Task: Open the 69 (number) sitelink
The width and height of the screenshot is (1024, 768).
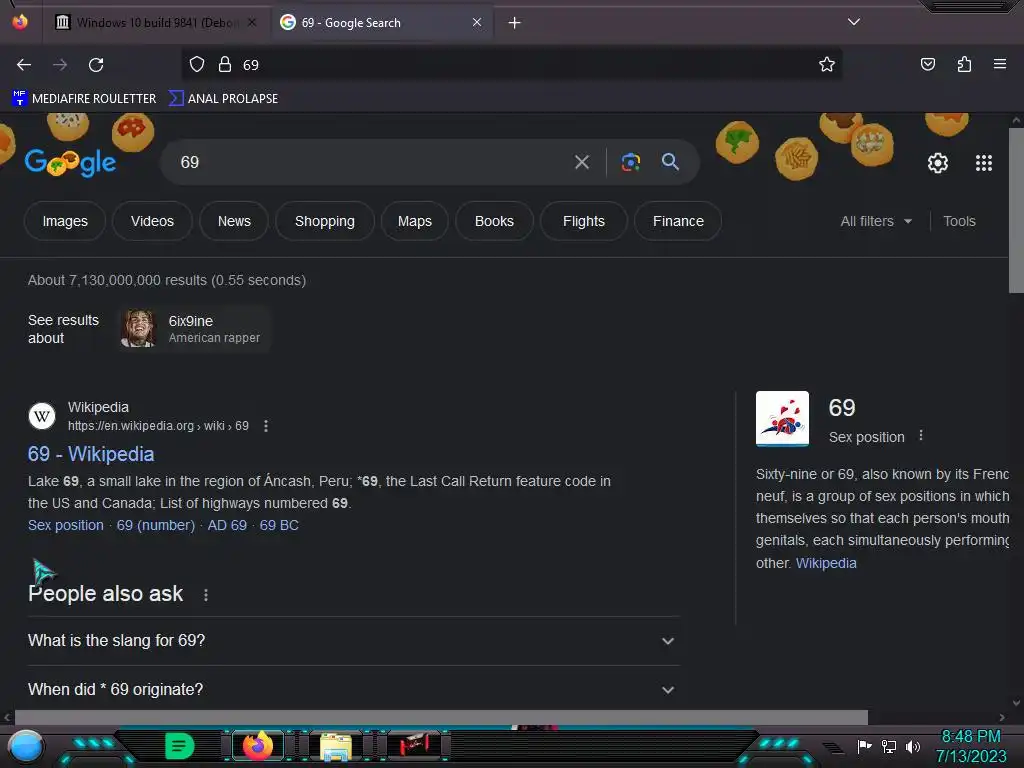Action: tap(155, 525)
